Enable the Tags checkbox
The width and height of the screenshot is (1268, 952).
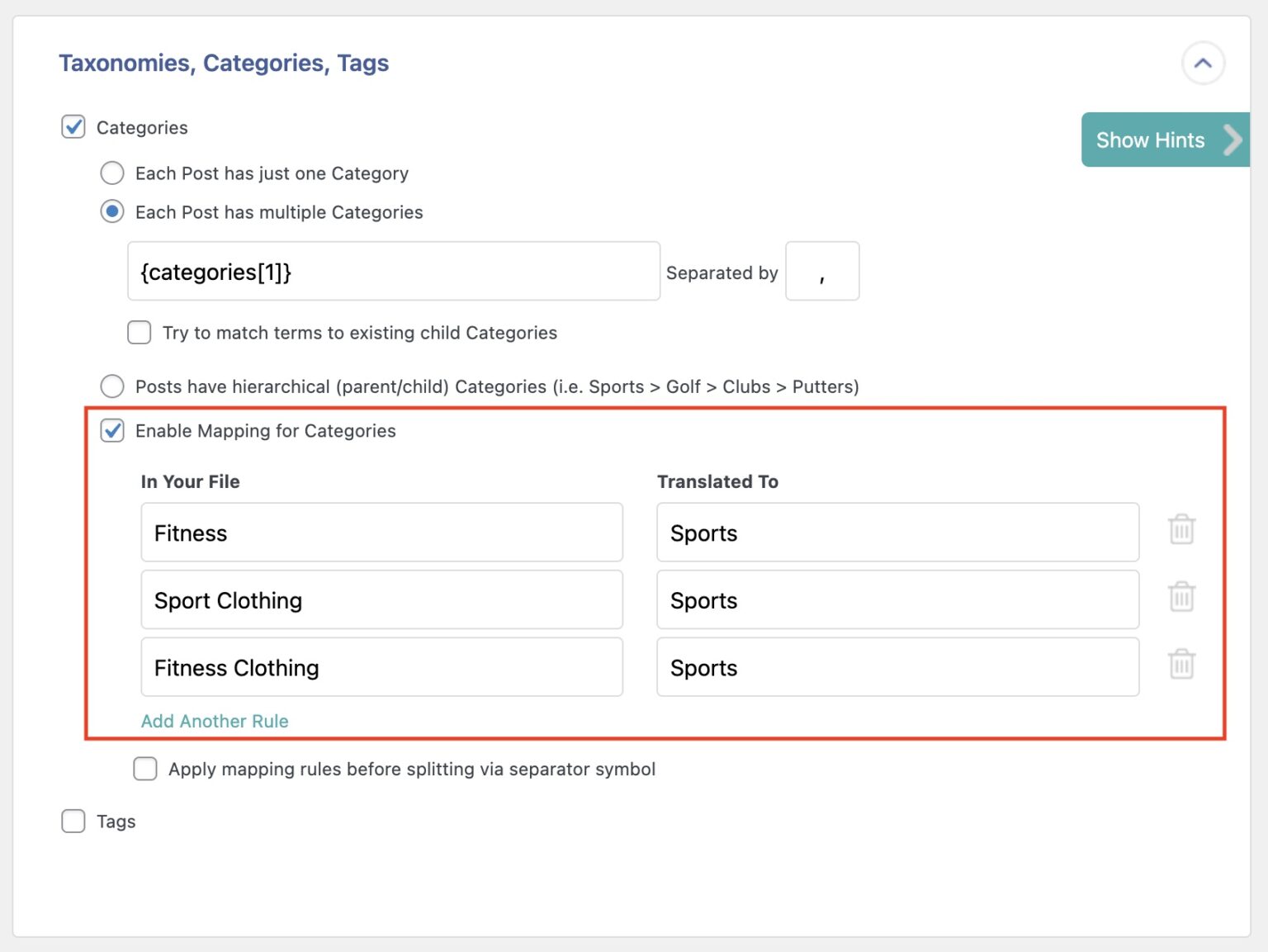(73, 821)
